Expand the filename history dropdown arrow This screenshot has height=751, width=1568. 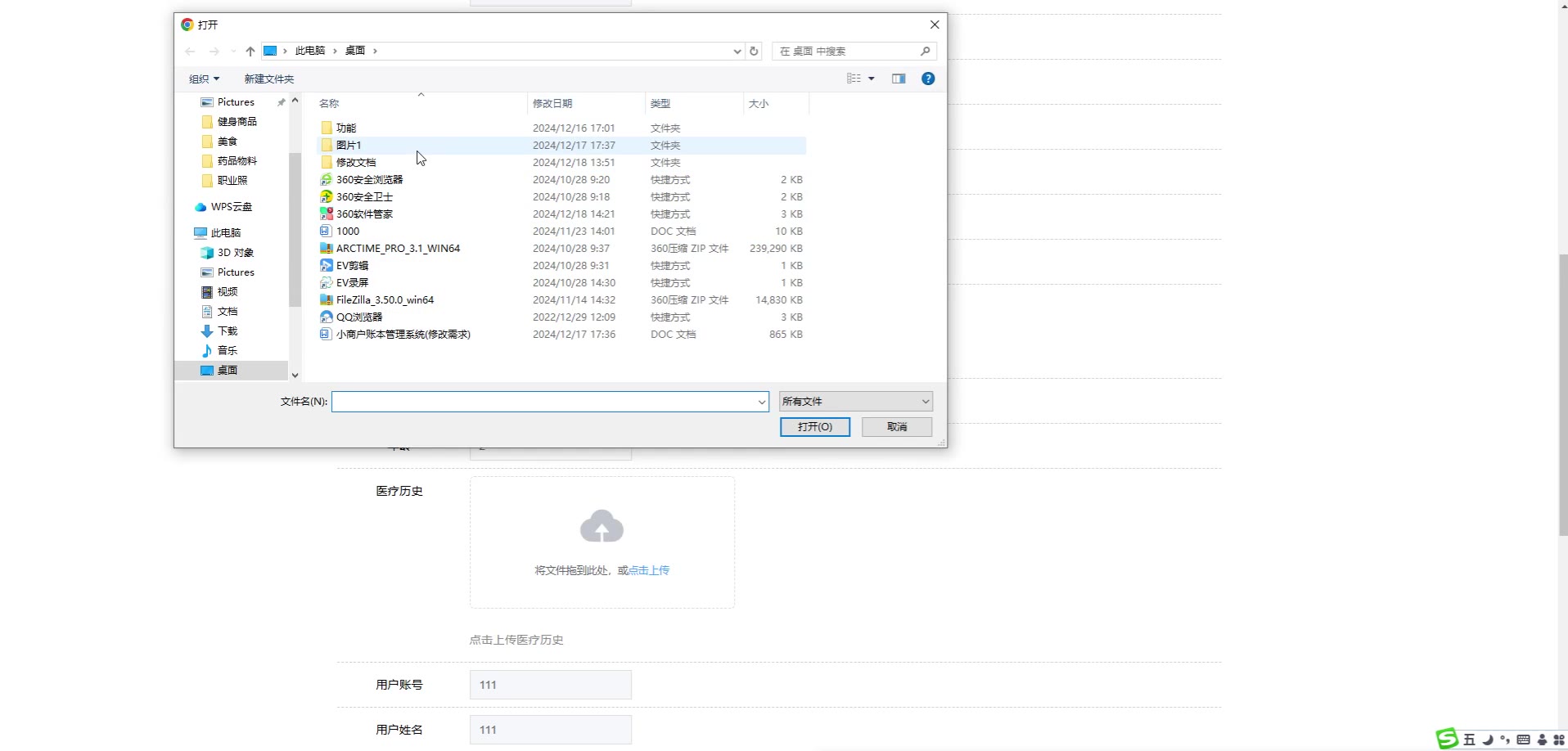coord(761,402)
